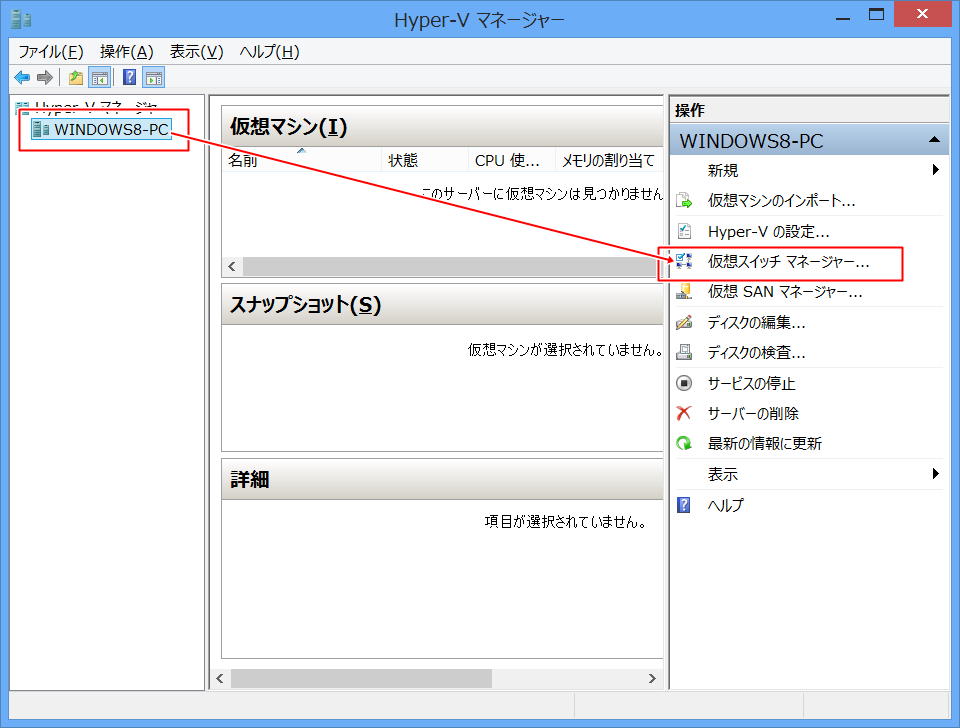Click the 仮想スイッチ マネージャー icon
The height and width of the screenshot is (728, 960).
click(684, 261)
